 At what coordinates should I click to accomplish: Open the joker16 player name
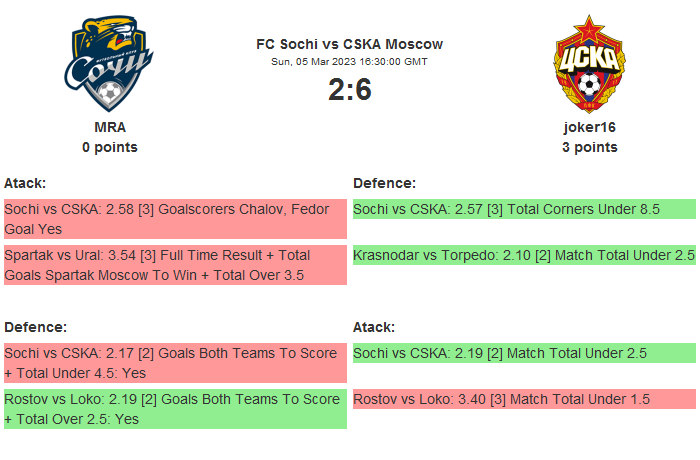[589, 127]
